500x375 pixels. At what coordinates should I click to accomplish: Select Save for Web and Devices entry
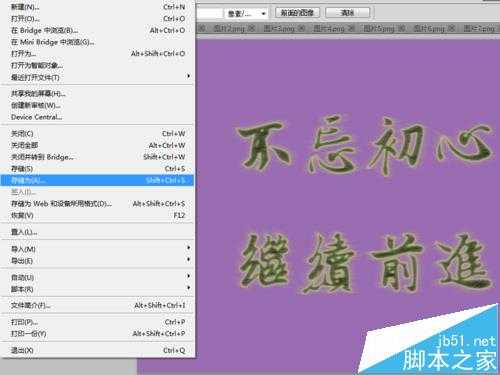pyautogui.click(x=97, y=204)
